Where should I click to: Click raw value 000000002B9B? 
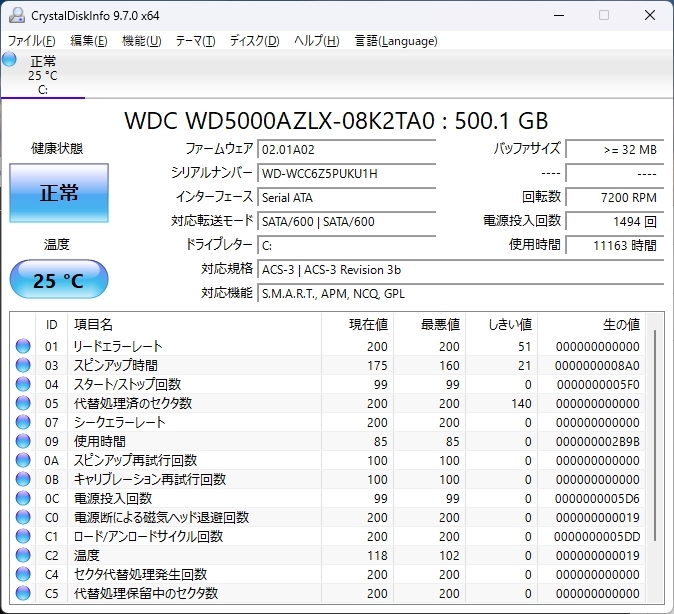[597, 442]
